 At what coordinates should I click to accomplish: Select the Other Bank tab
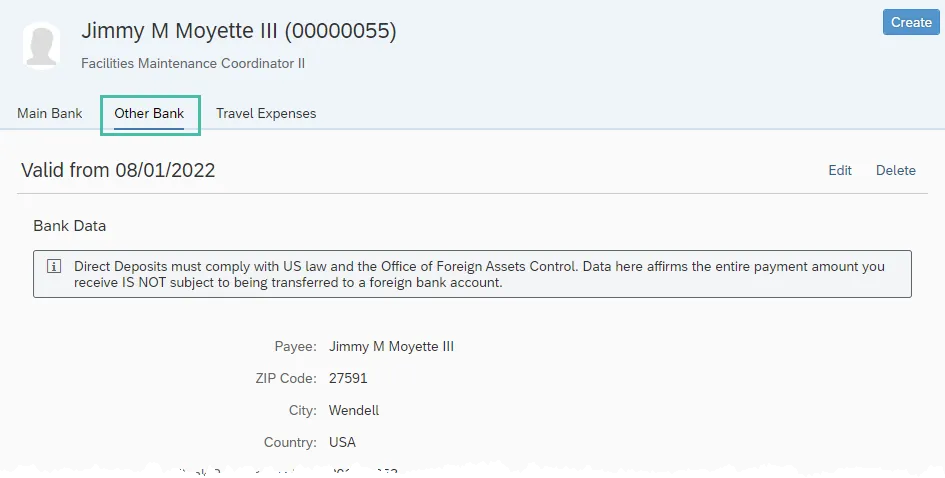(x=149, y=113)
